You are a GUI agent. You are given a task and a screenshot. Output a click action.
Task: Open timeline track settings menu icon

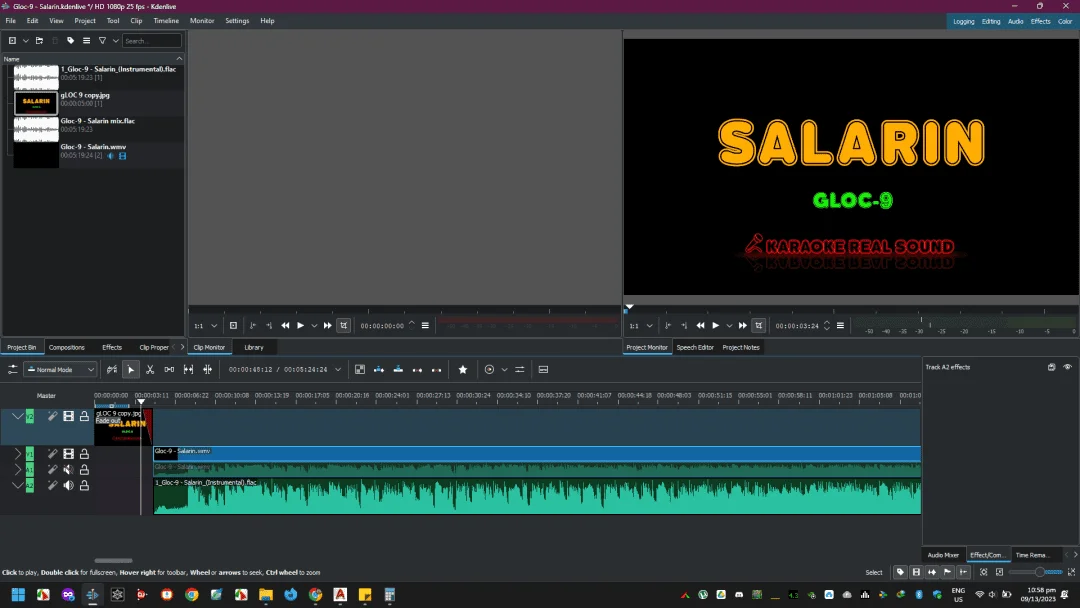[x=12, y=370]
